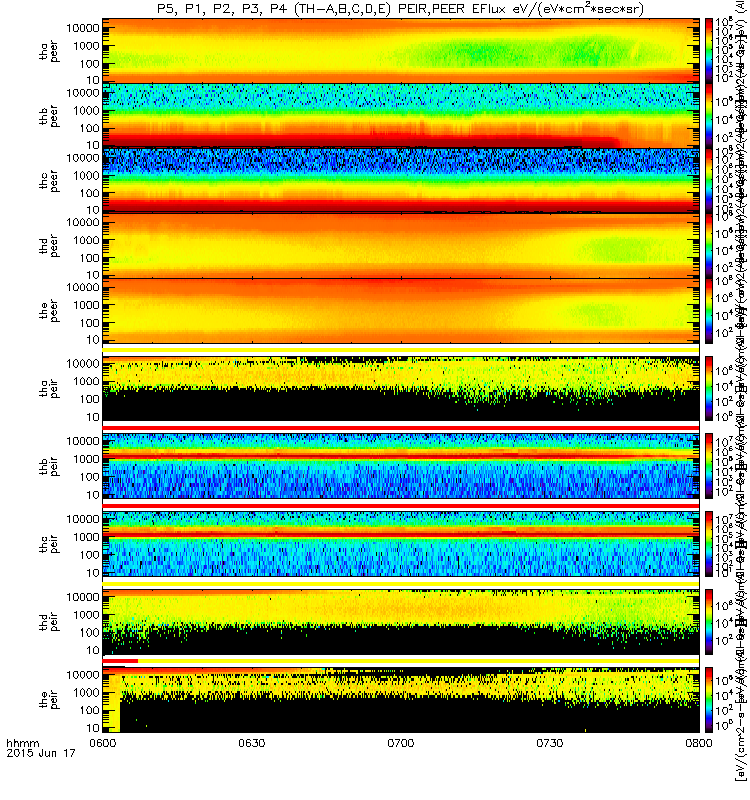Click the color bar beside thb peer panel
The image size is (750, 800).
[x=709, y=116]
